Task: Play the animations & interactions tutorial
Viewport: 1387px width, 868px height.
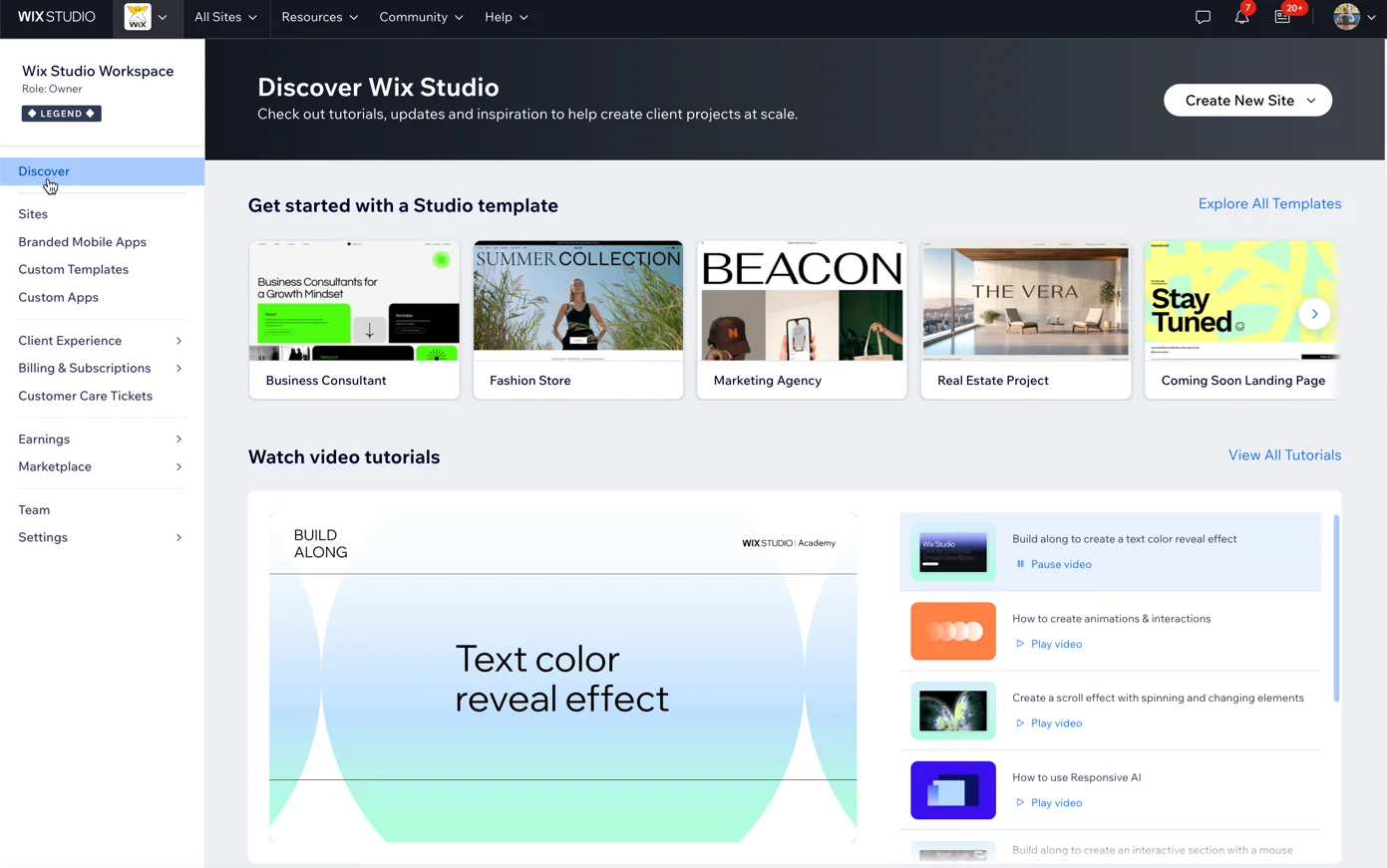Action: (1048, 644)
